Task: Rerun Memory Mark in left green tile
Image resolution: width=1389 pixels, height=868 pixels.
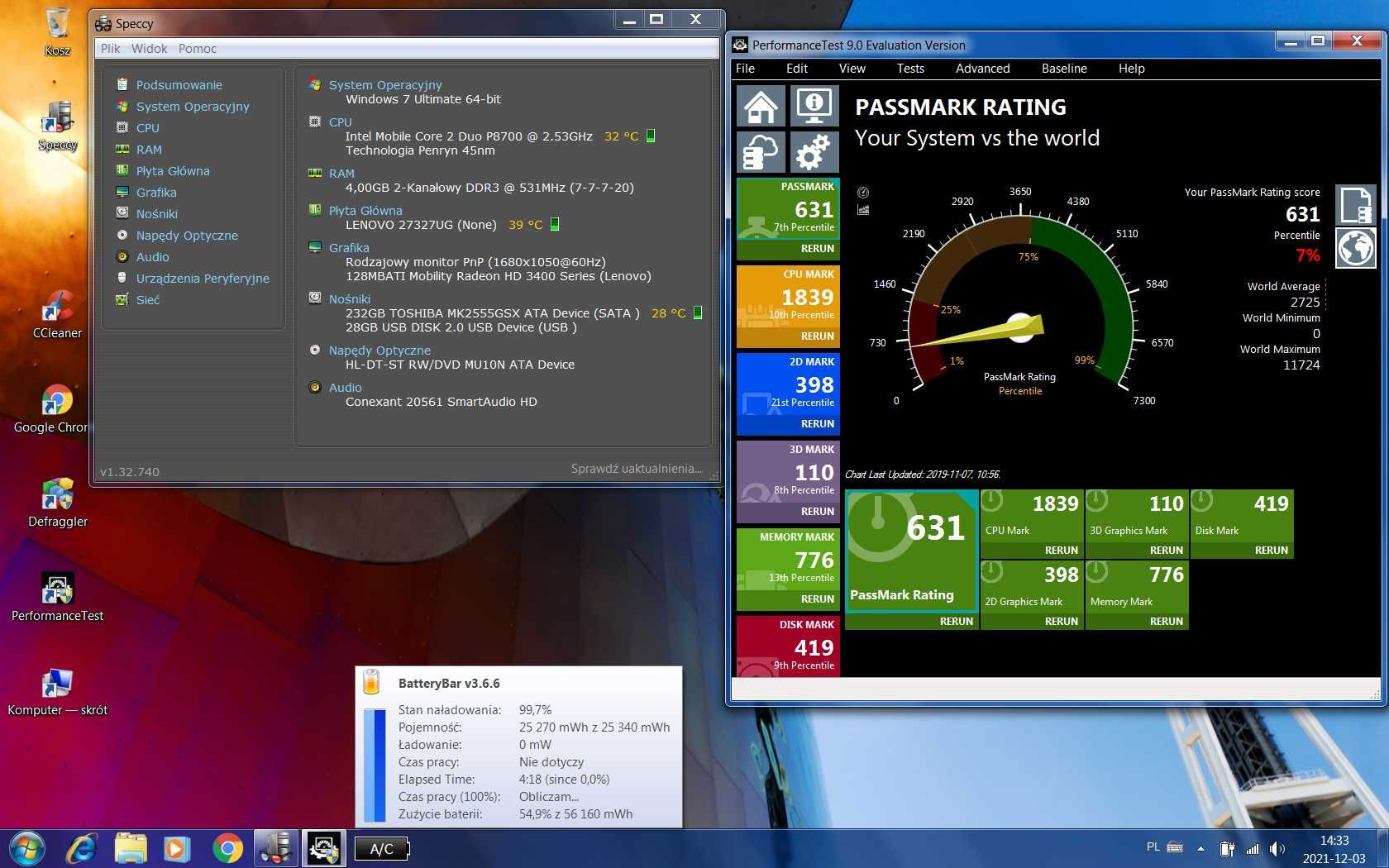Action: click(x=817, y=599)
